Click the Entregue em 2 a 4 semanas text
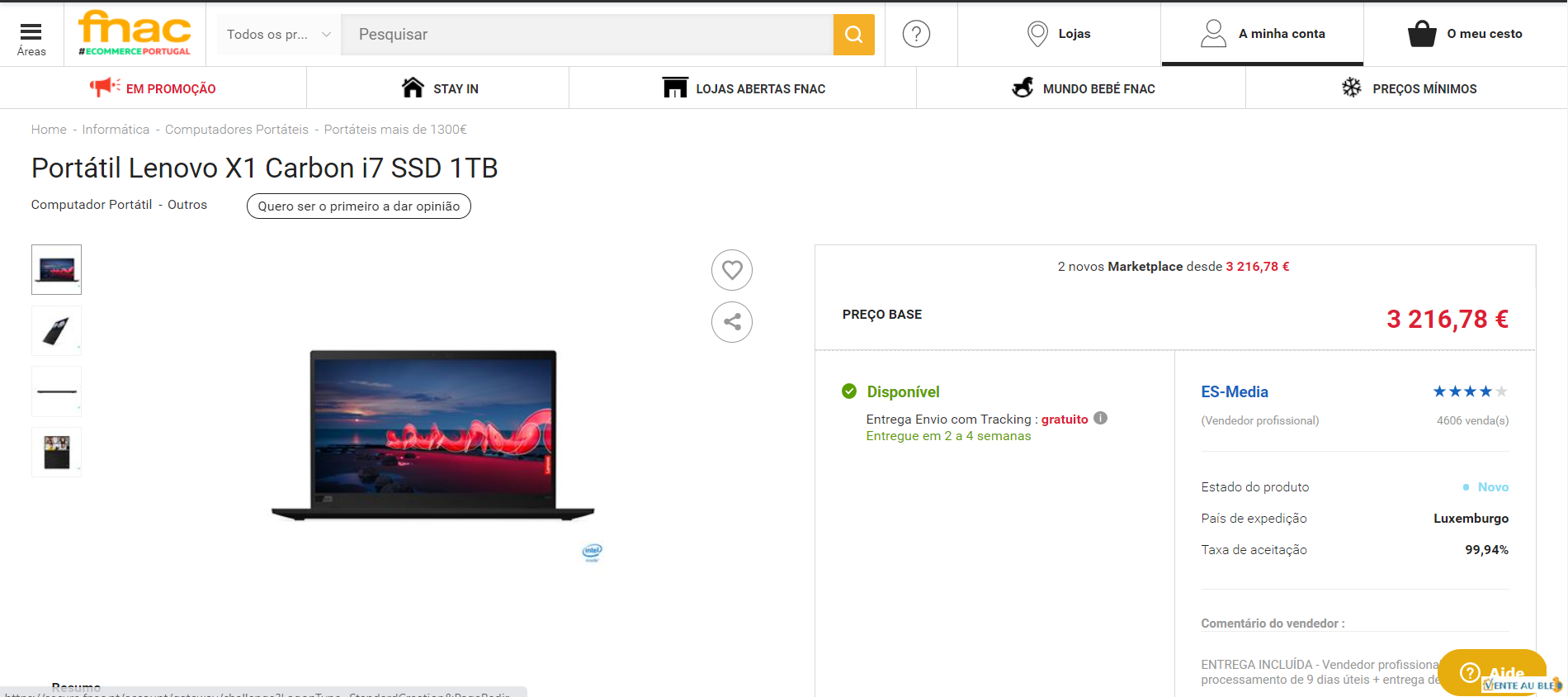1568x697 pixels. tap(948, 436)
